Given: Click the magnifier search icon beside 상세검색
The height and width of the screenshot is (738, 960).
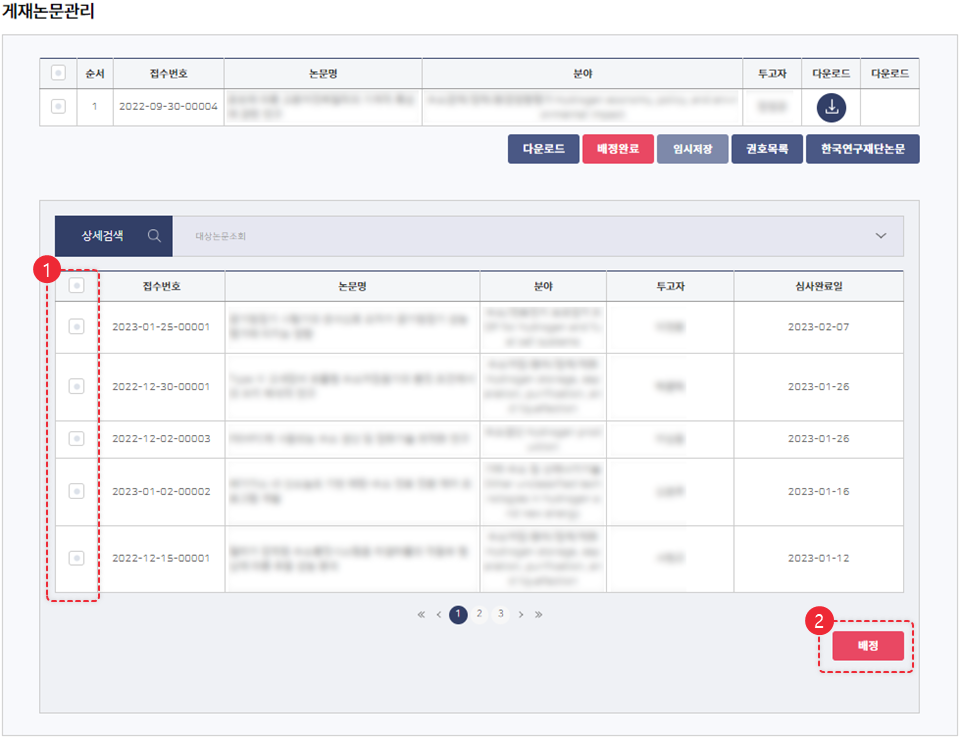Looking at the screenshot, I should pyautogui.click(x=154, y=236).
